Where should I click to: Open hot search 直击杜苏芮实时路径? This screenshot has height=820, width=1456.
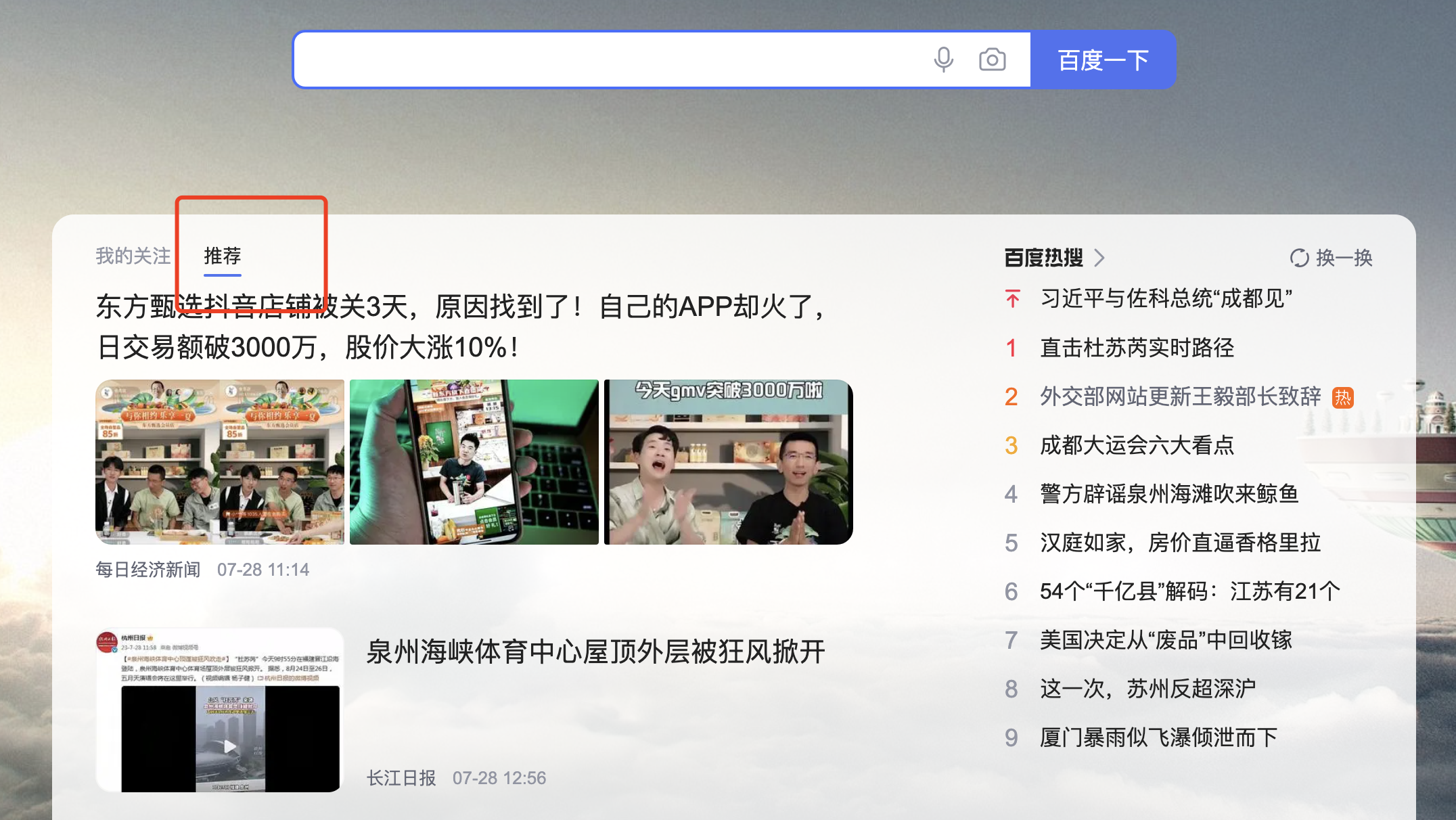click(1137, 348)
